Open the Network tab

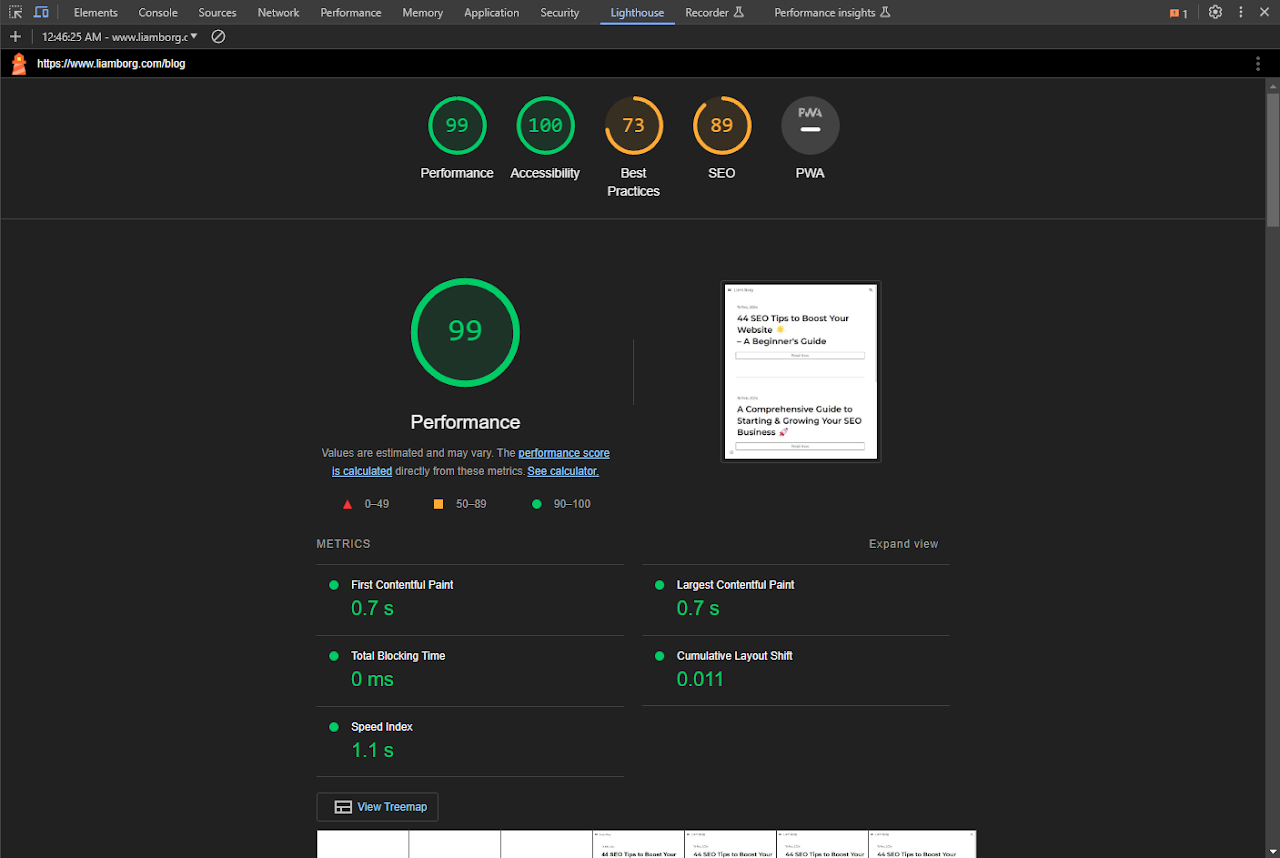(x=279, y=12)
